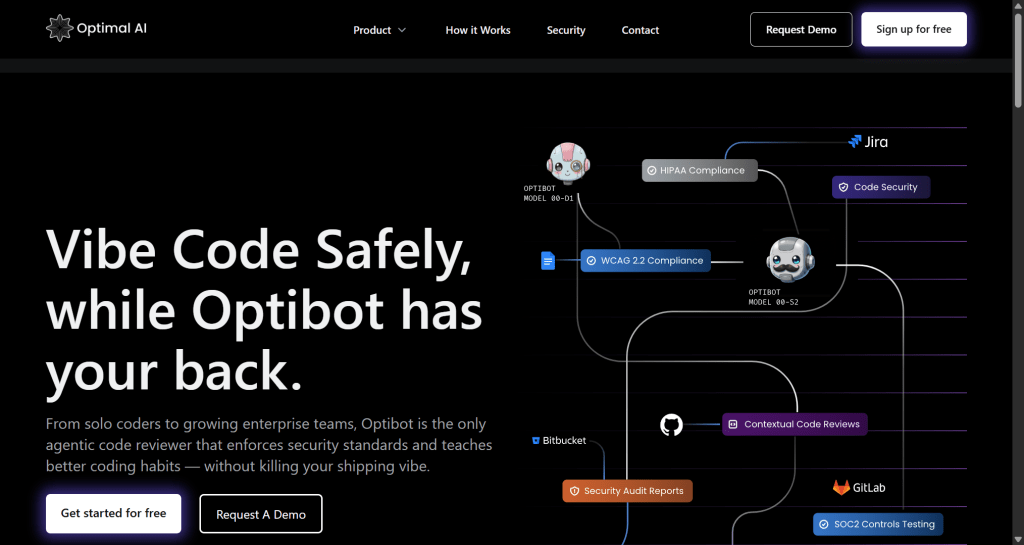Click the mustached Optibot 00-S2 robot

(789, 260)
